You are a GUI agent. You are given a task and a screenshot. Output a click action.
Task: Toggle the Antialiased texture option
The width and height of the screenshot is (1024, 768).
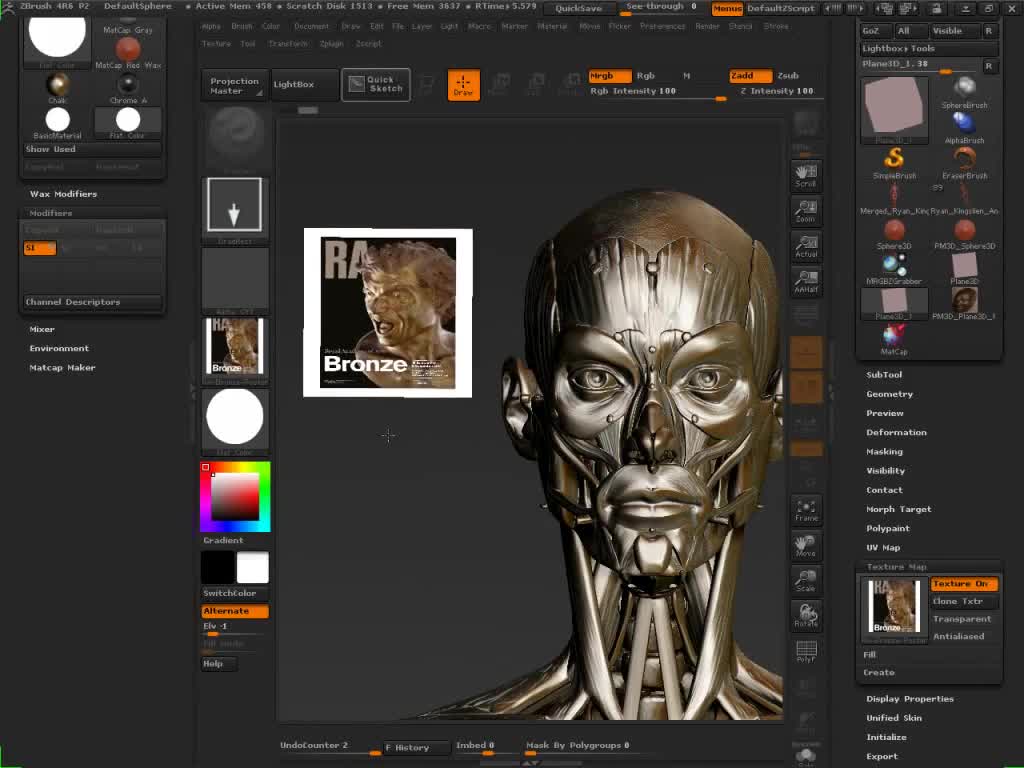[x=964, y=636]
